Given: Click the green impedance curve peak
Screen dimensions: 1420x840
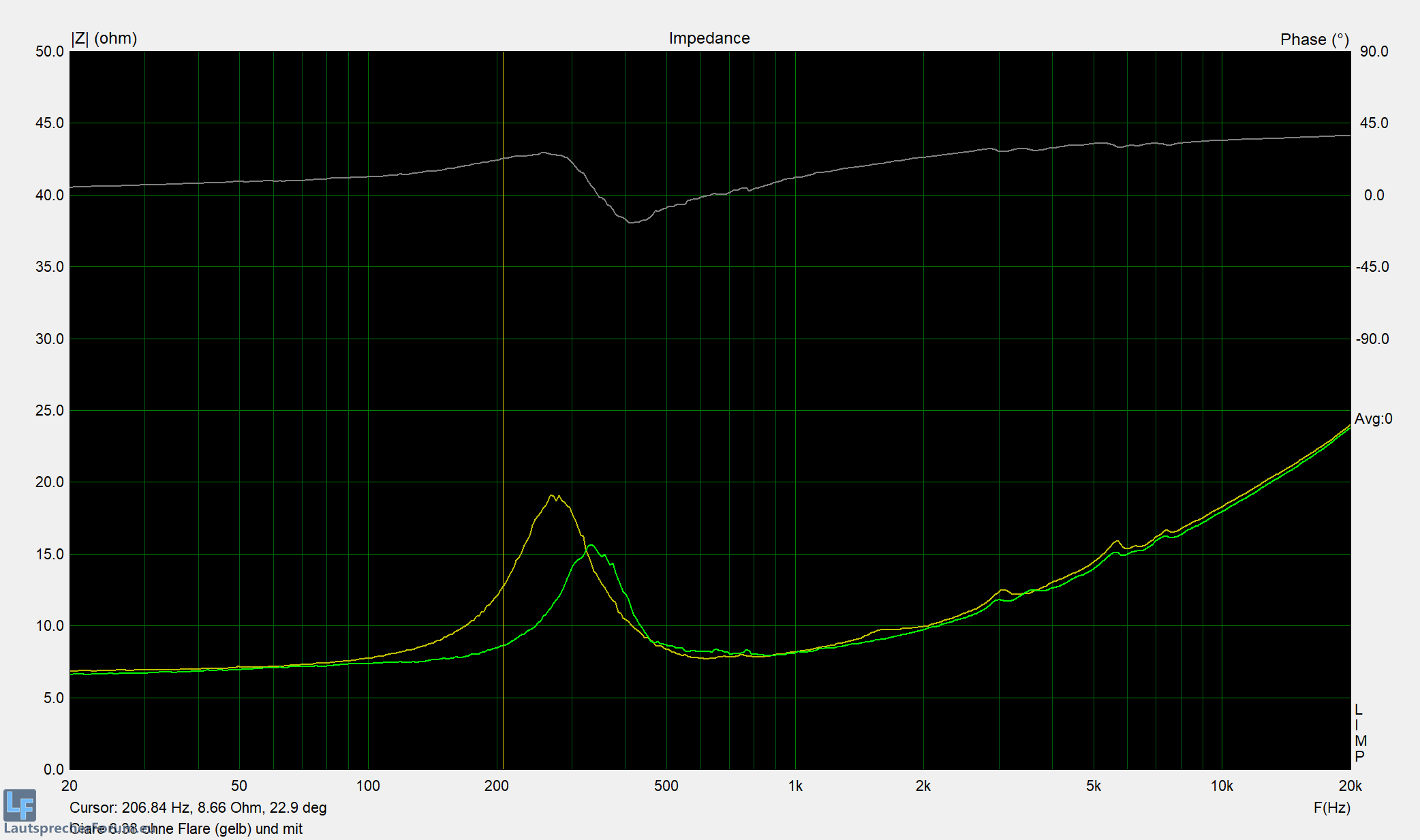Looking at the screenshot, I should 590,546.
